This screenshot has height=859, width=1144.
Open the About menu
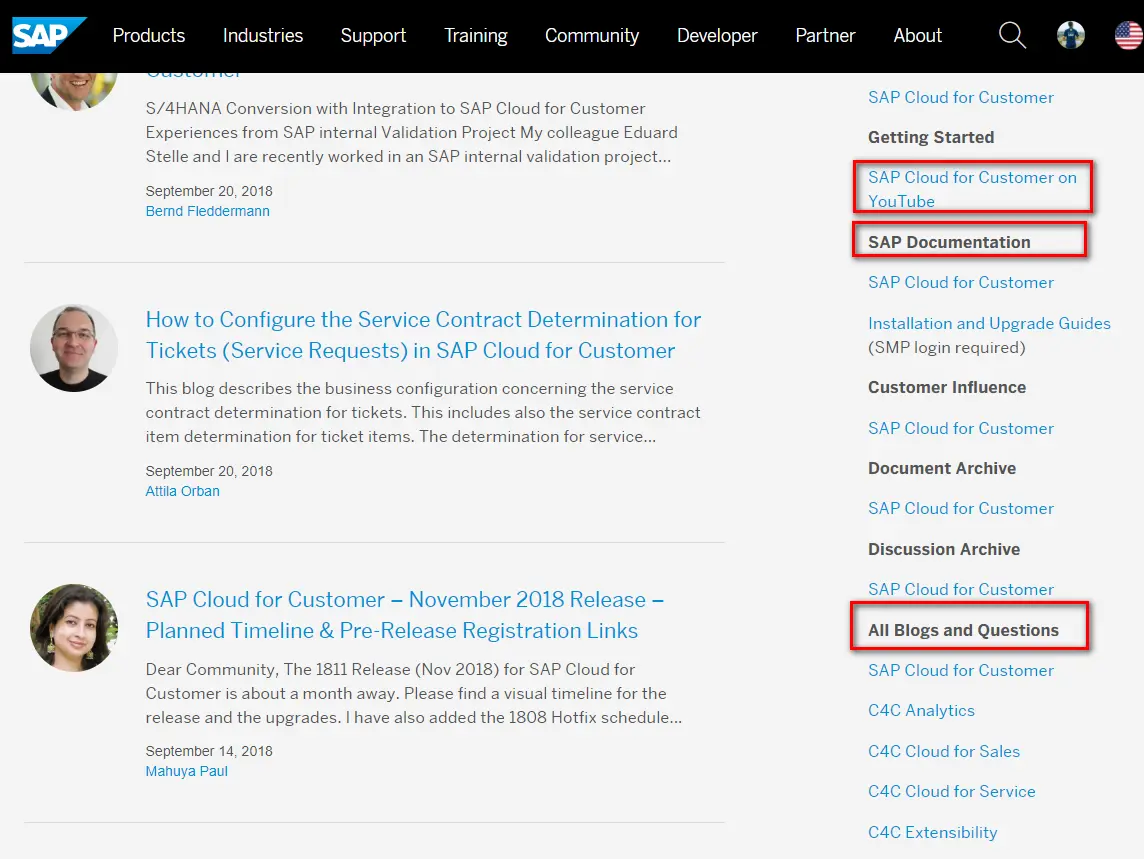coord(917,35)
